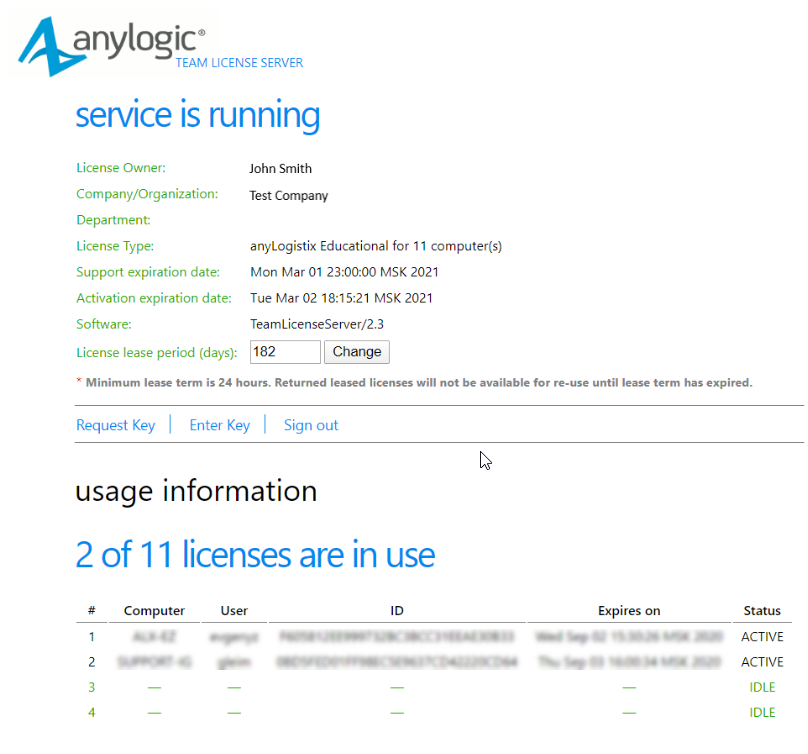808x754 pixels.
Task: Click the 'Test Company' value
Action: pos(289,196)
